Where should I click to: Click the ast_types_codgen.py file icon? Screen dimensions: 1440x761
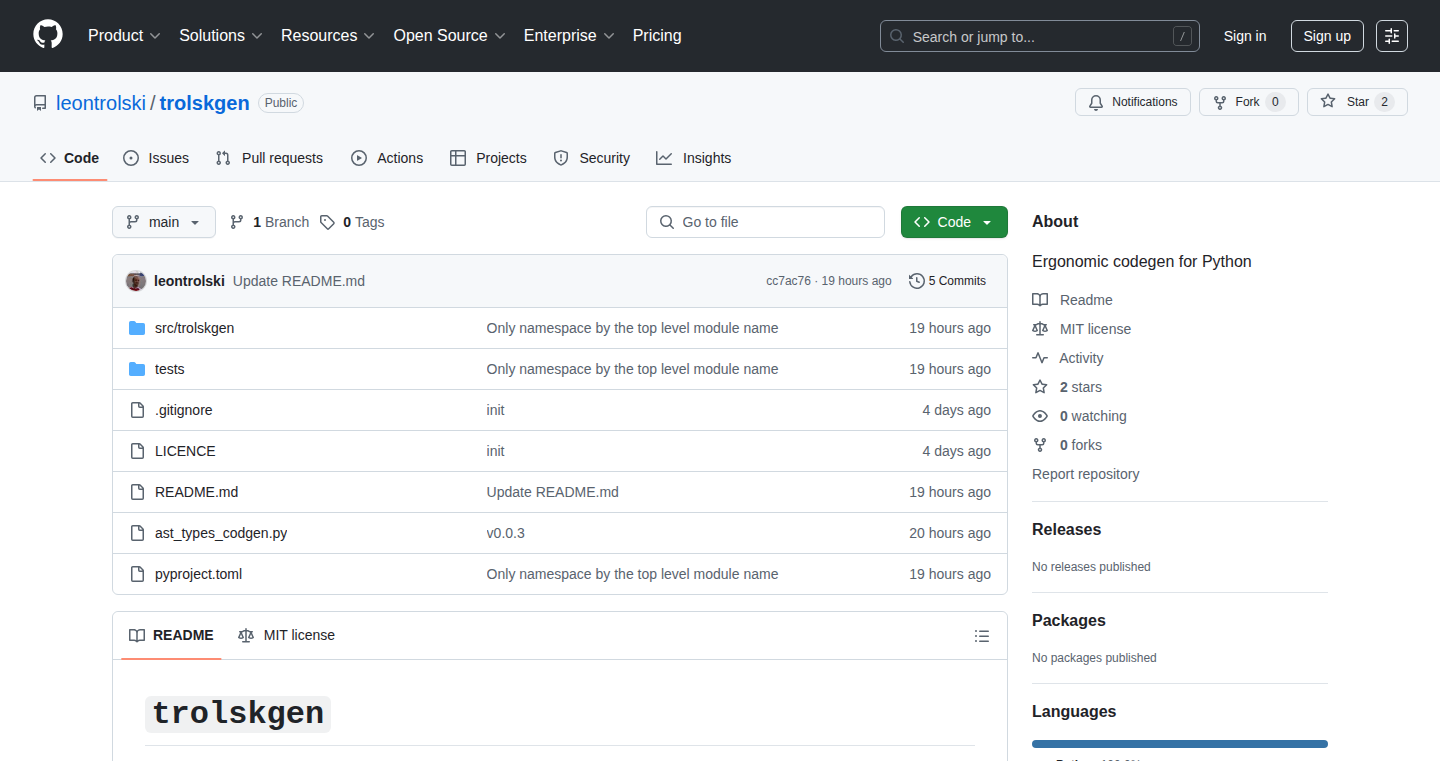(137, 533)
